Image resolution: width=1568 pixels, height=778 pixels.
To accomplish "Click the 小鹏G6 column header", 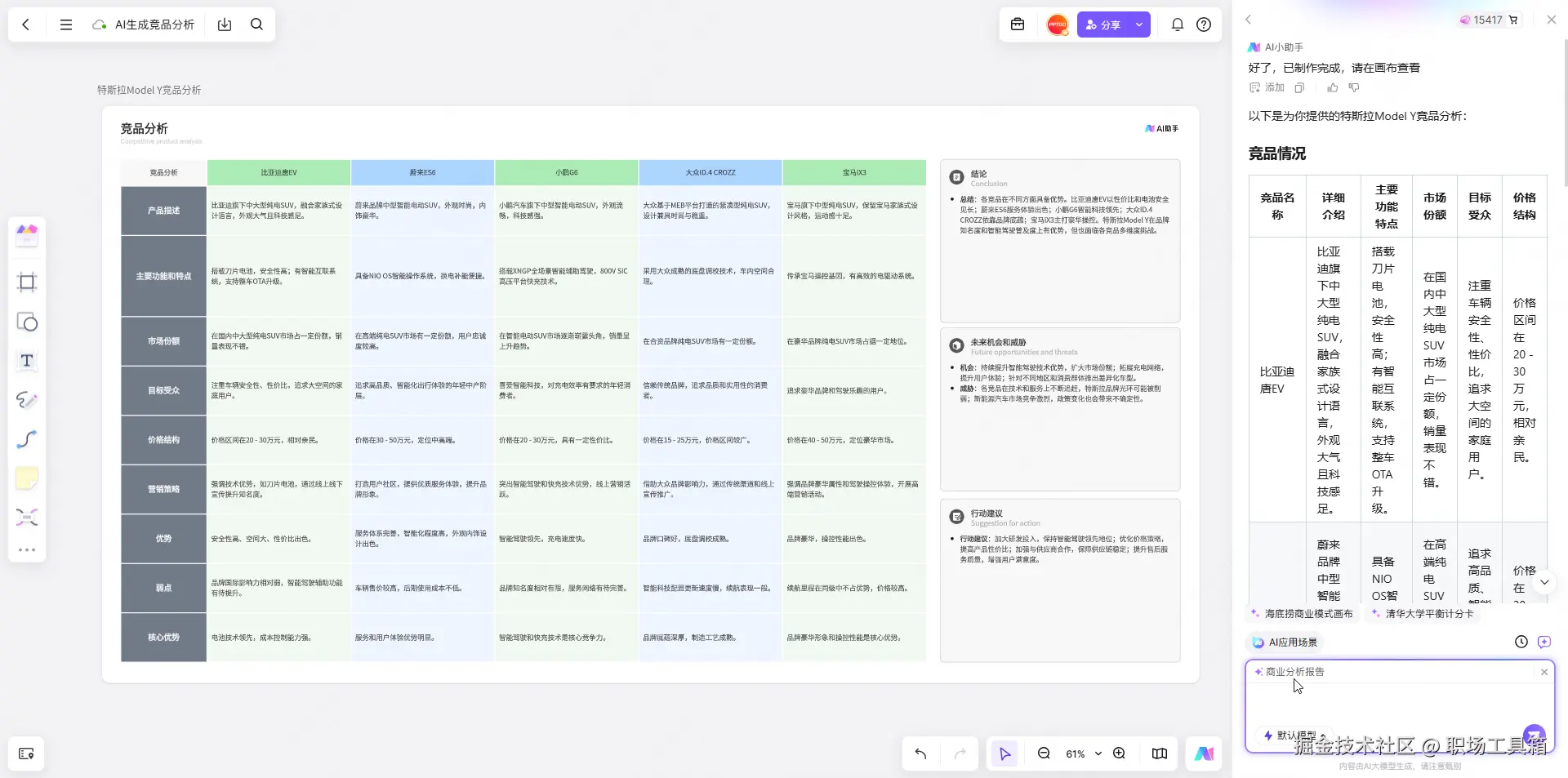I will (x=566, y=172).
